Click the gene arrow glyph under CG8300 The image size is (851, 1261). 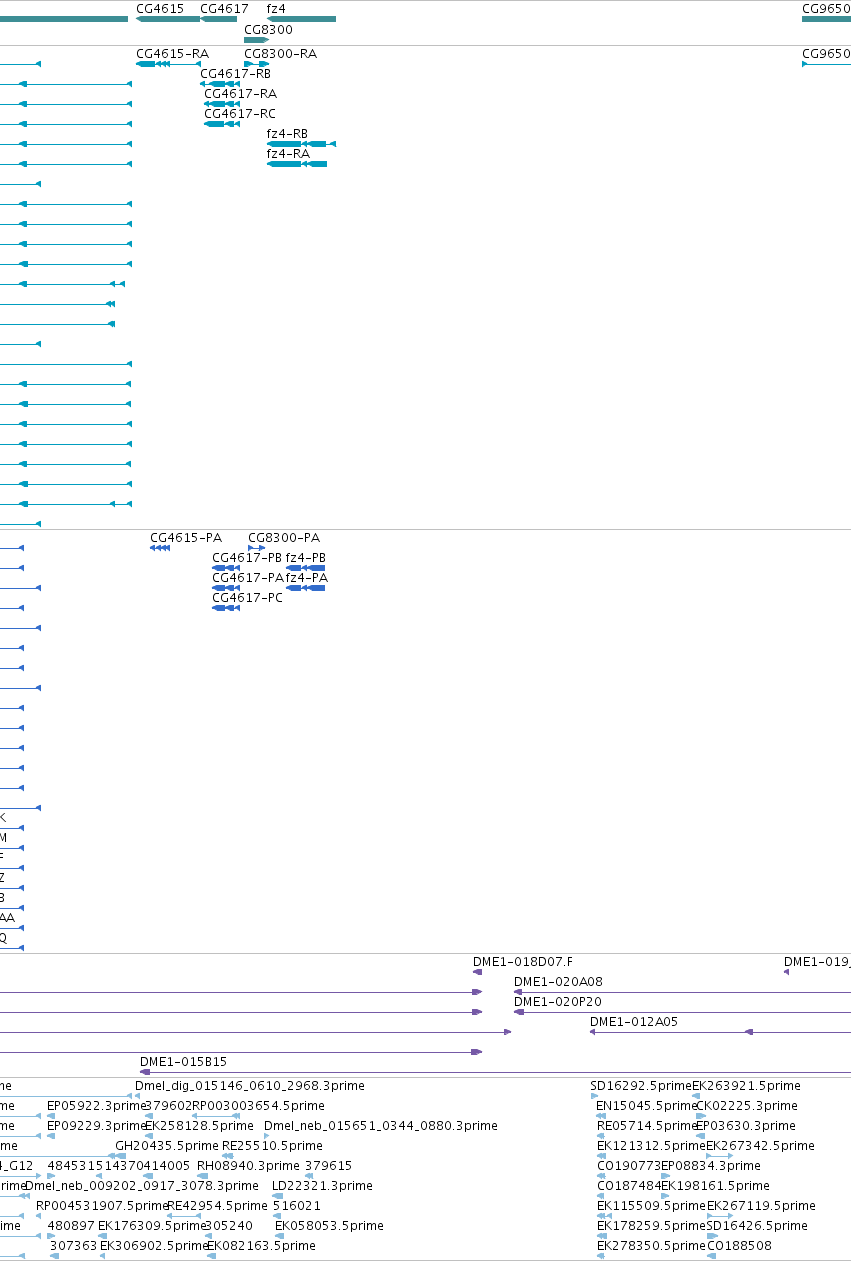click(256, 40)
